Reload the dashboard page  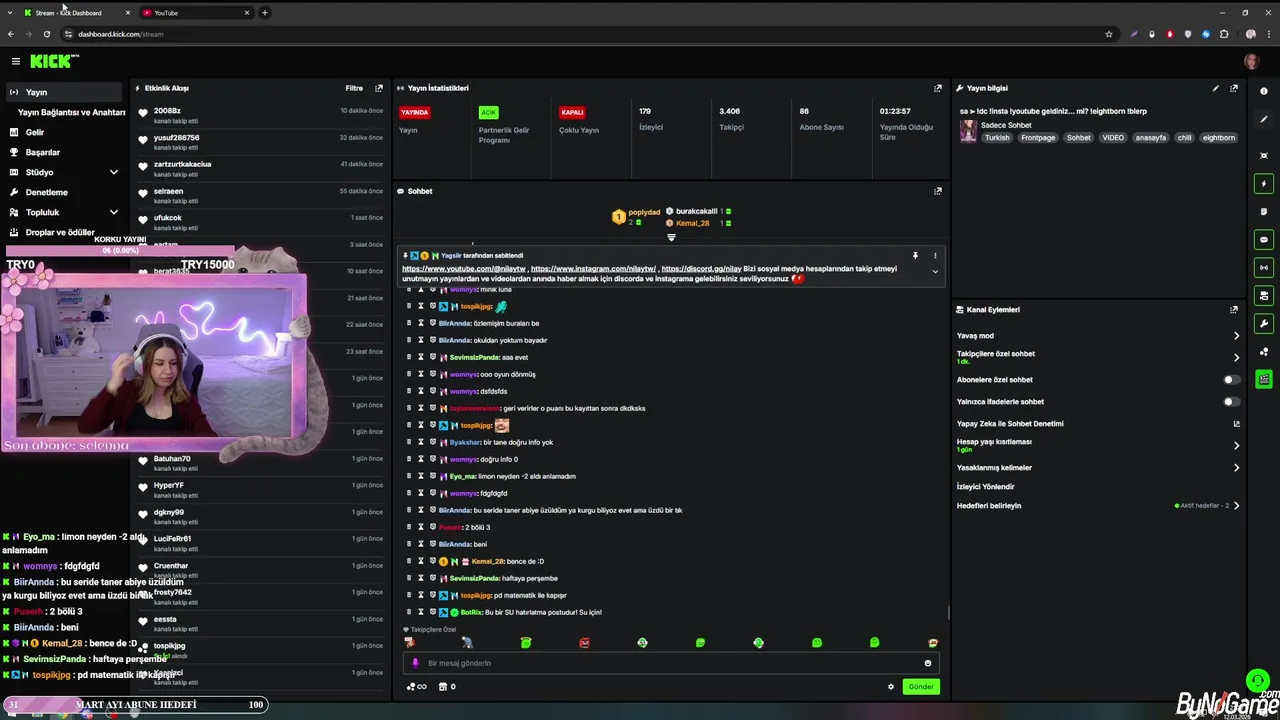click(47, 34)
